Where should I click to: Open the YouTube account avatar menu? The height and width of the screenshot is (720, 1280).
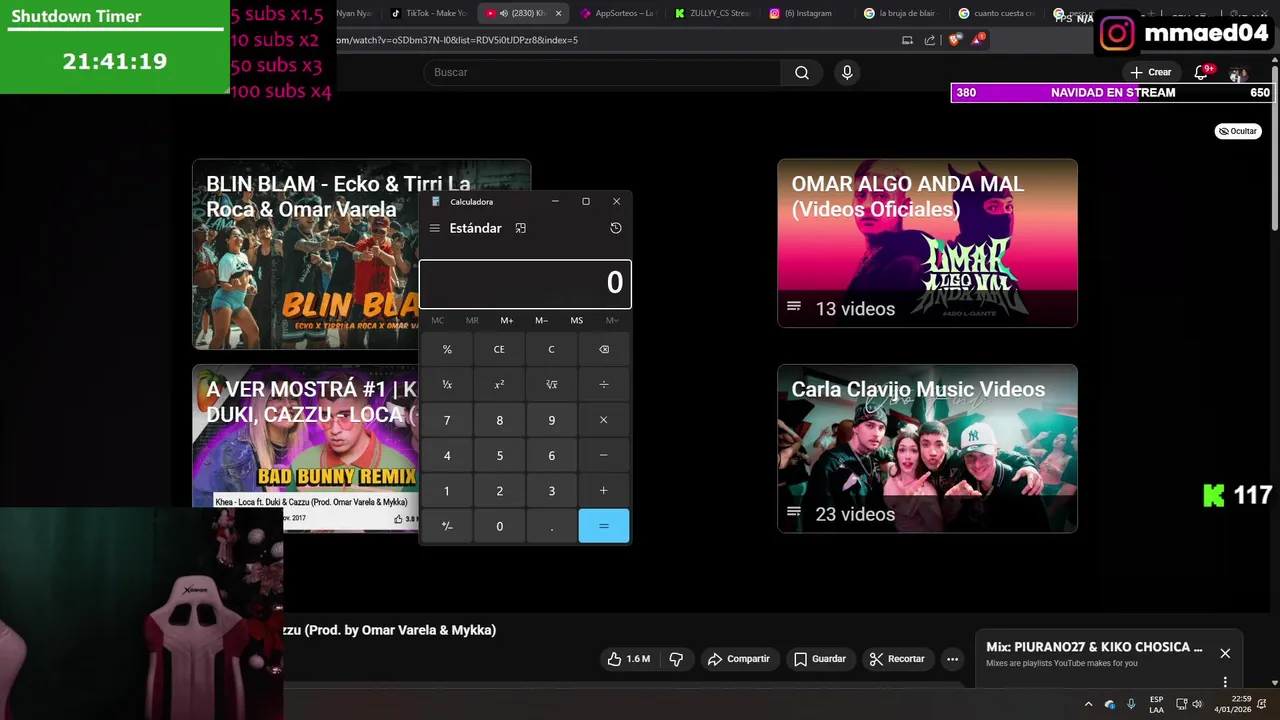coord(1238,74)
